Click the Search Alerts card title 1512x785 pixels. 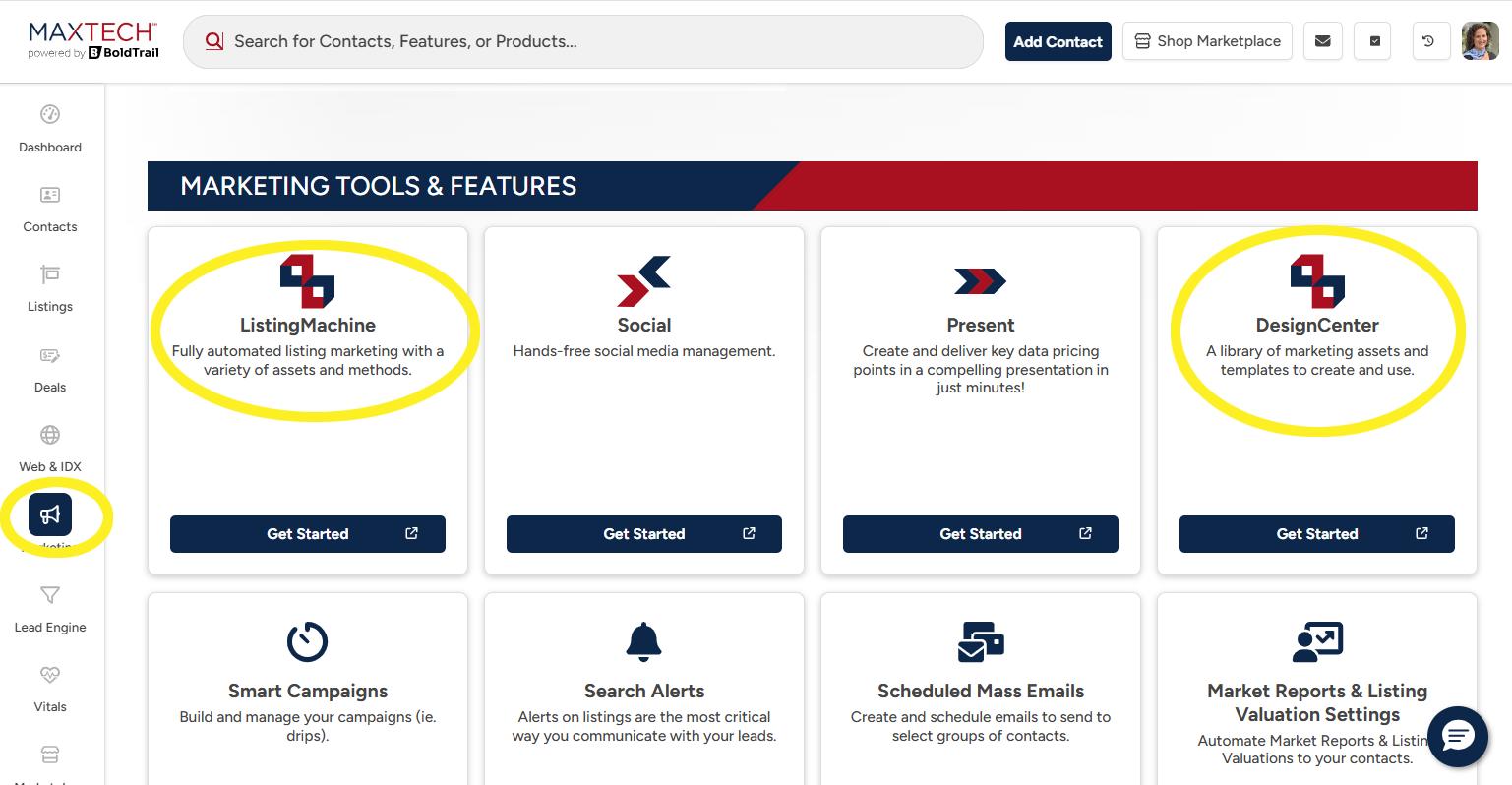[644, 692]
